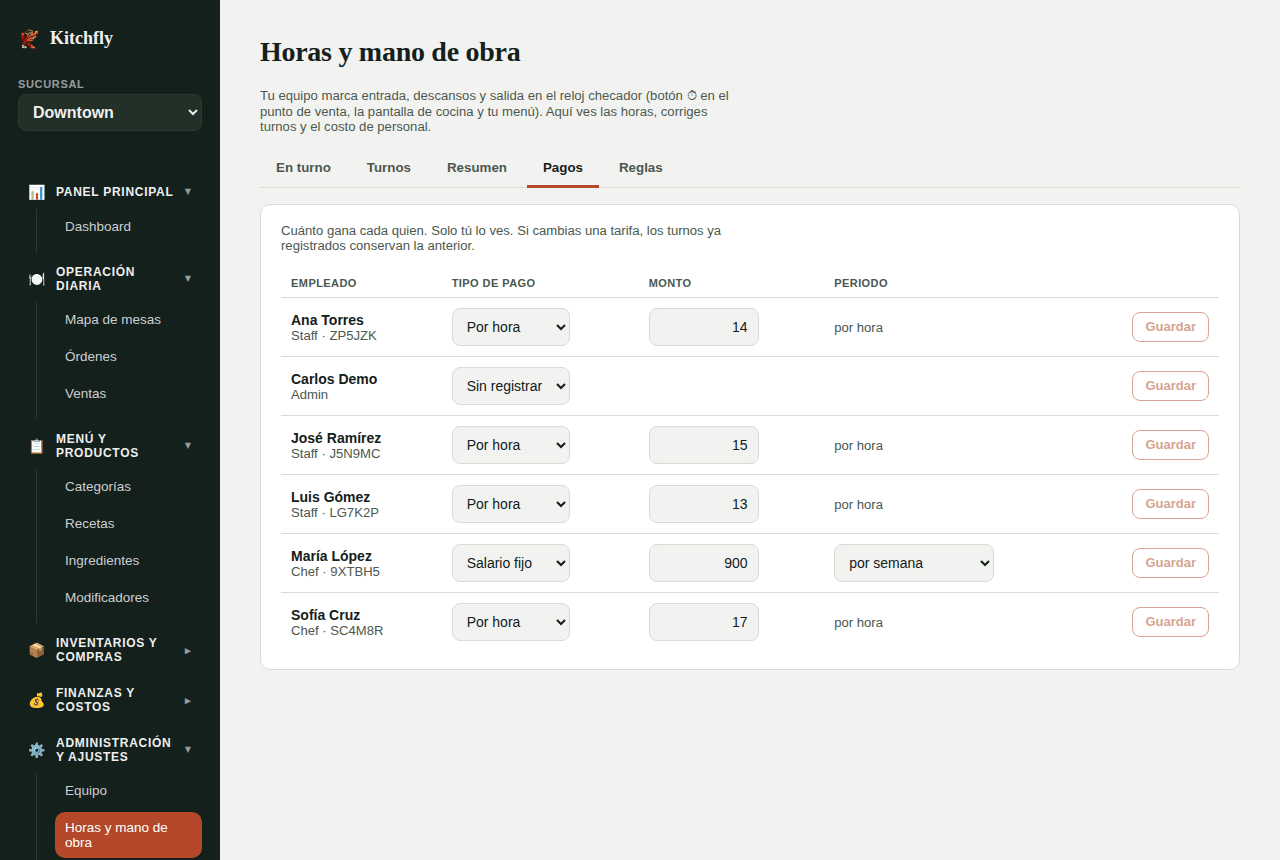Save Sofía Cruz's pay with Guardar
1280x860 pixels.
pyautogui.click(x=1170, y=622)
